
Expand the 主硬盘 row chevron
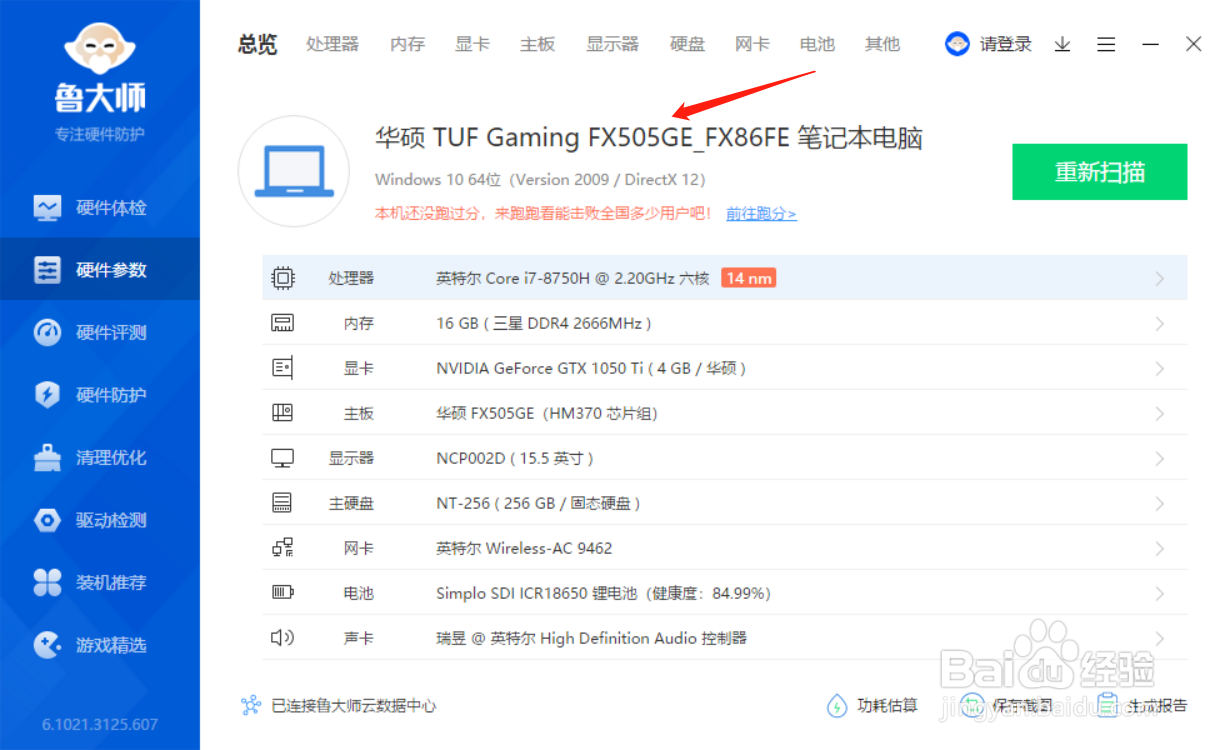[x=1160, y=504]
